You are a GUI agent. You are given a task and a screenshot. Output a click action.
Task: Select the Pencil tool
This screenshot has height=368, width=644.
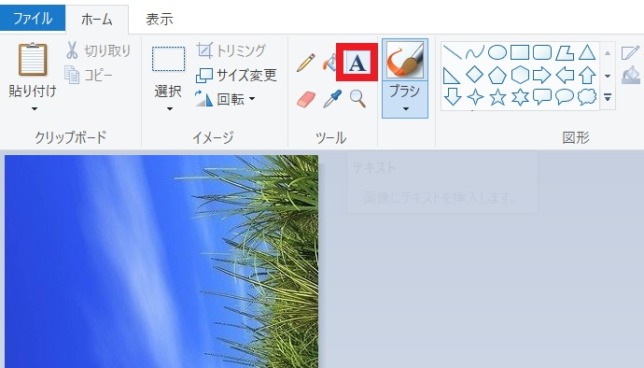[306, 62]
